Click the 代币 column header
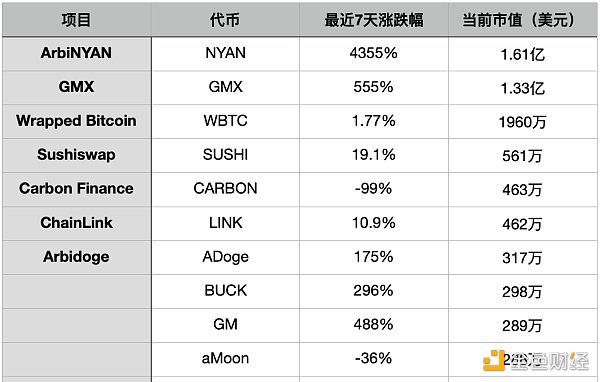Image resolution: width=600 pixels, height=382 pixels. [225, 20]
